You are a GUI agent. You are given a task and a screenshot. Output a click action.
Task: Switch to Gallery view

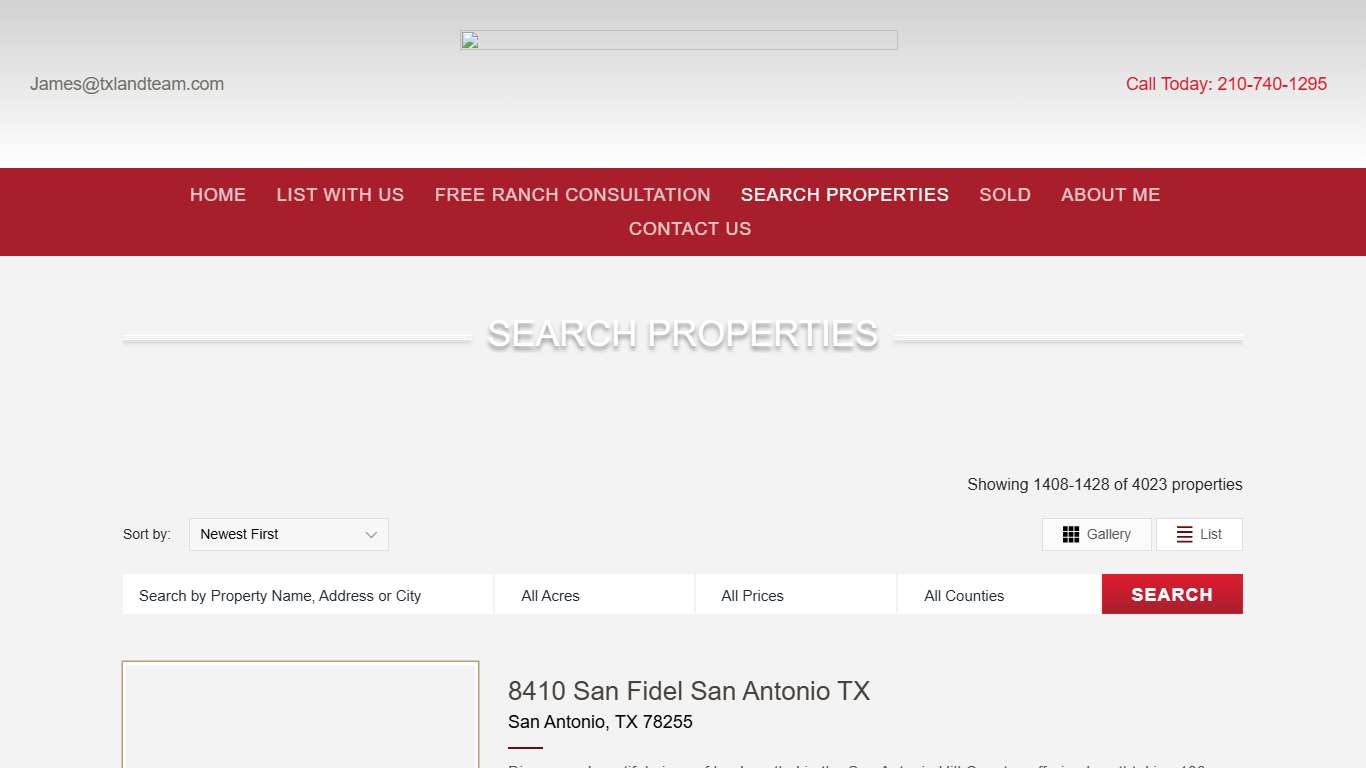coord(1096,534)
